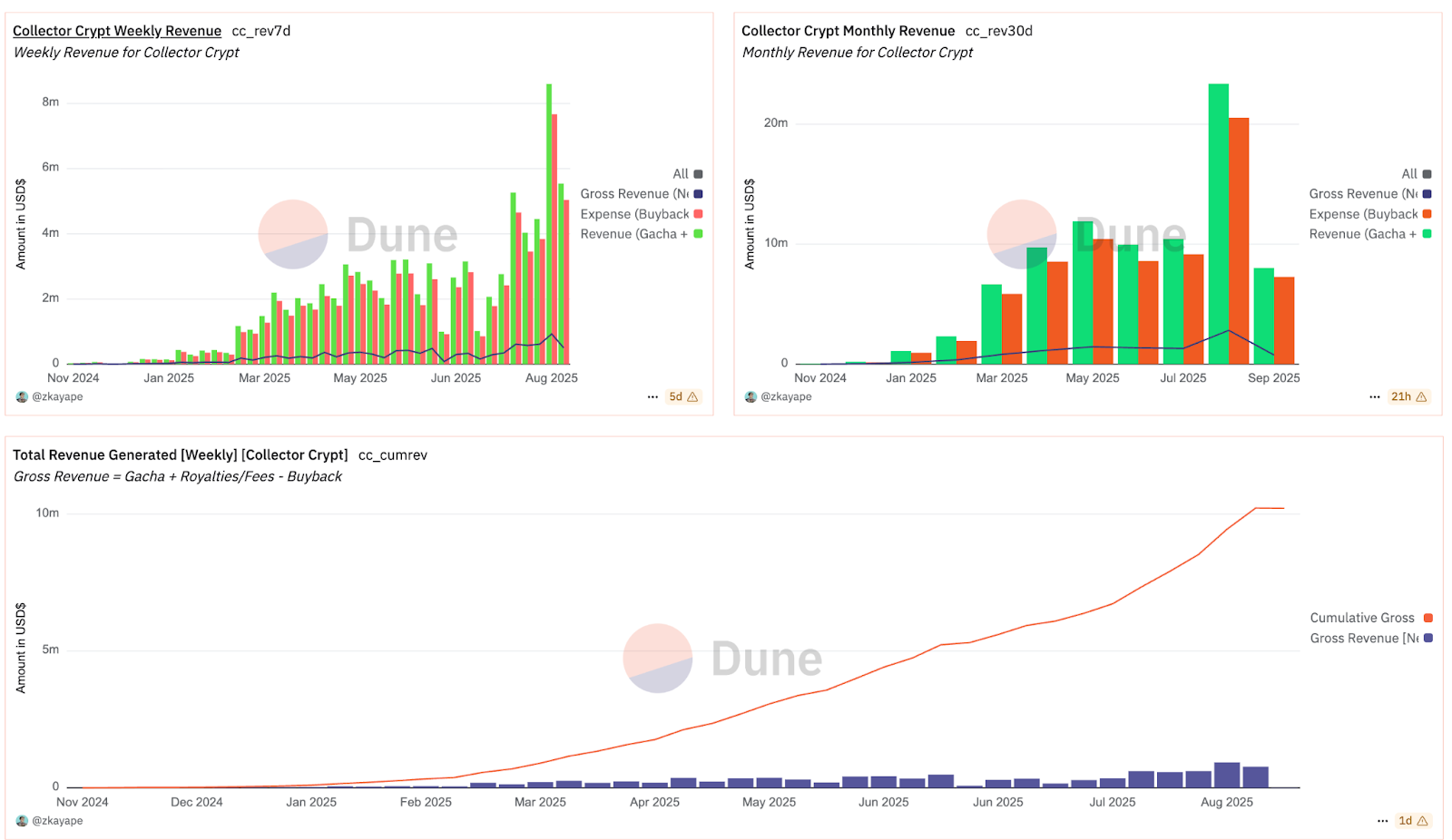Screen dimensions: 1452x840
Task: Click Dune logo watermark in total revenue chart
Action: tap(658, 658)
